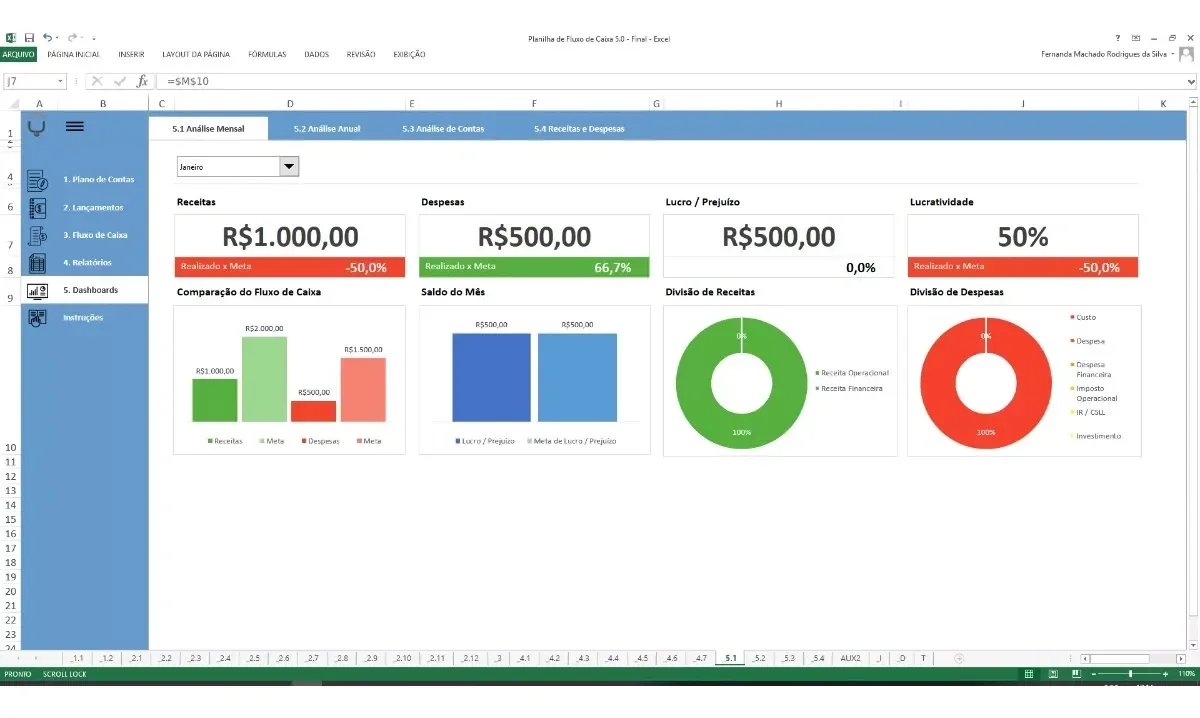
Task: Cancel formula entry with X icon
Action: 97,81
